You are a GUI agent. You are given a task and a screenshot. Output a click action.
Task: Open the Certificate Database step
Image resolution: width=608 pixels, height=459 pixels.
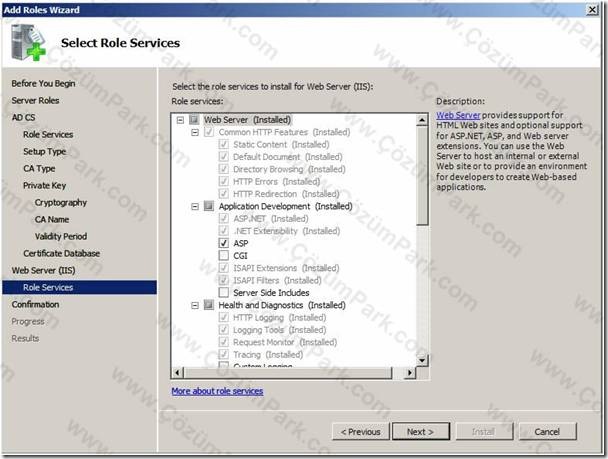[62, 254]
